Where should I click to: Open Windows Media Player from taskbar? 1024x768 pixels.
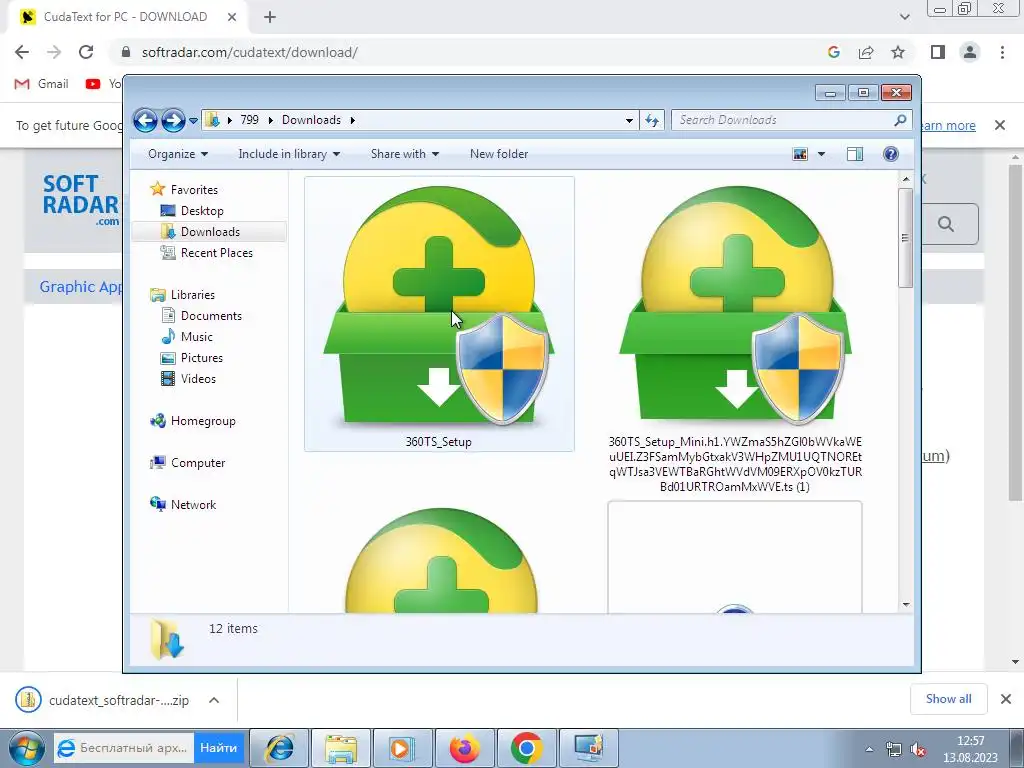402,748
